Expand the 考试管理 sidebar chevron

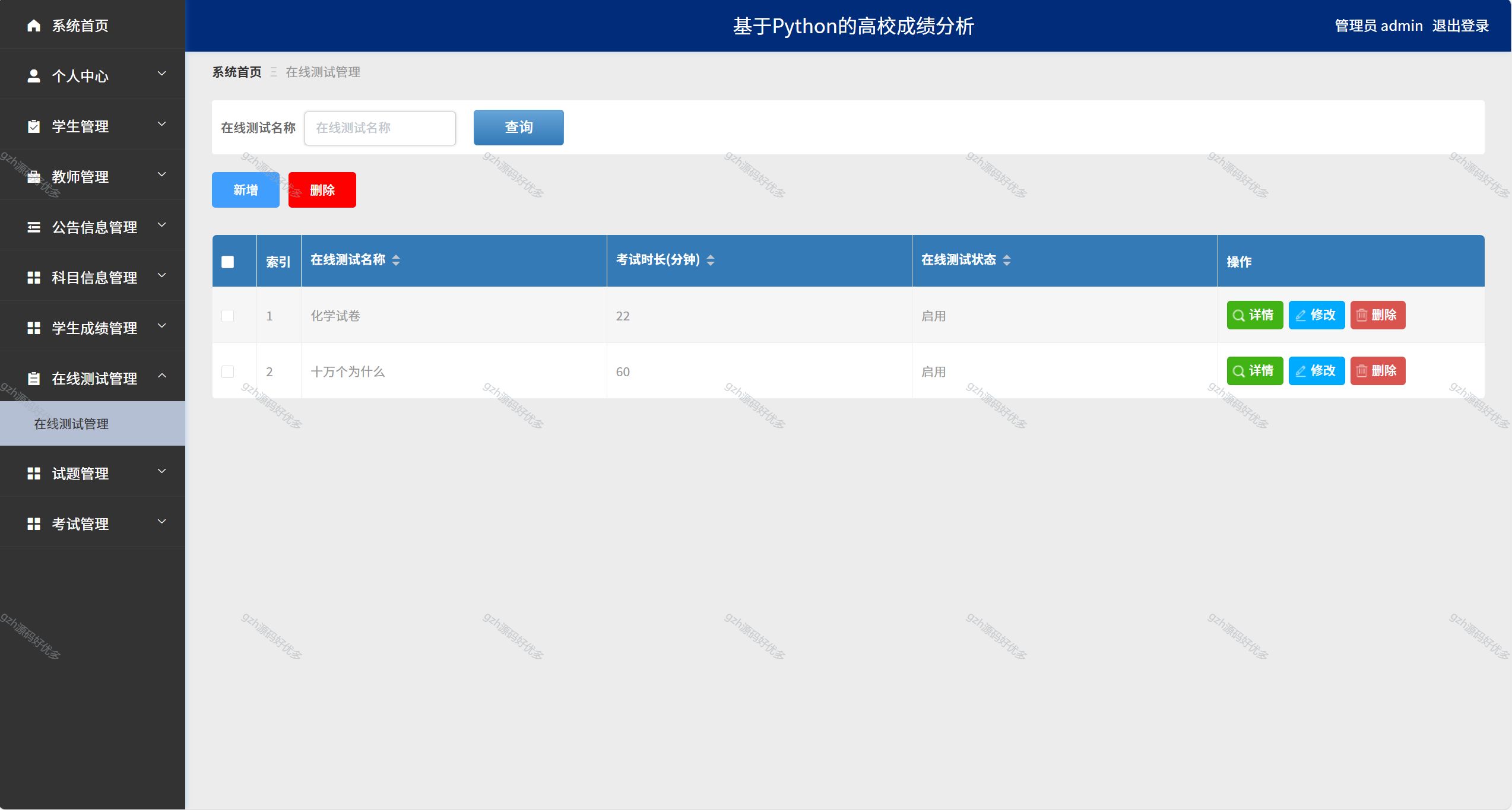[161, 522]
